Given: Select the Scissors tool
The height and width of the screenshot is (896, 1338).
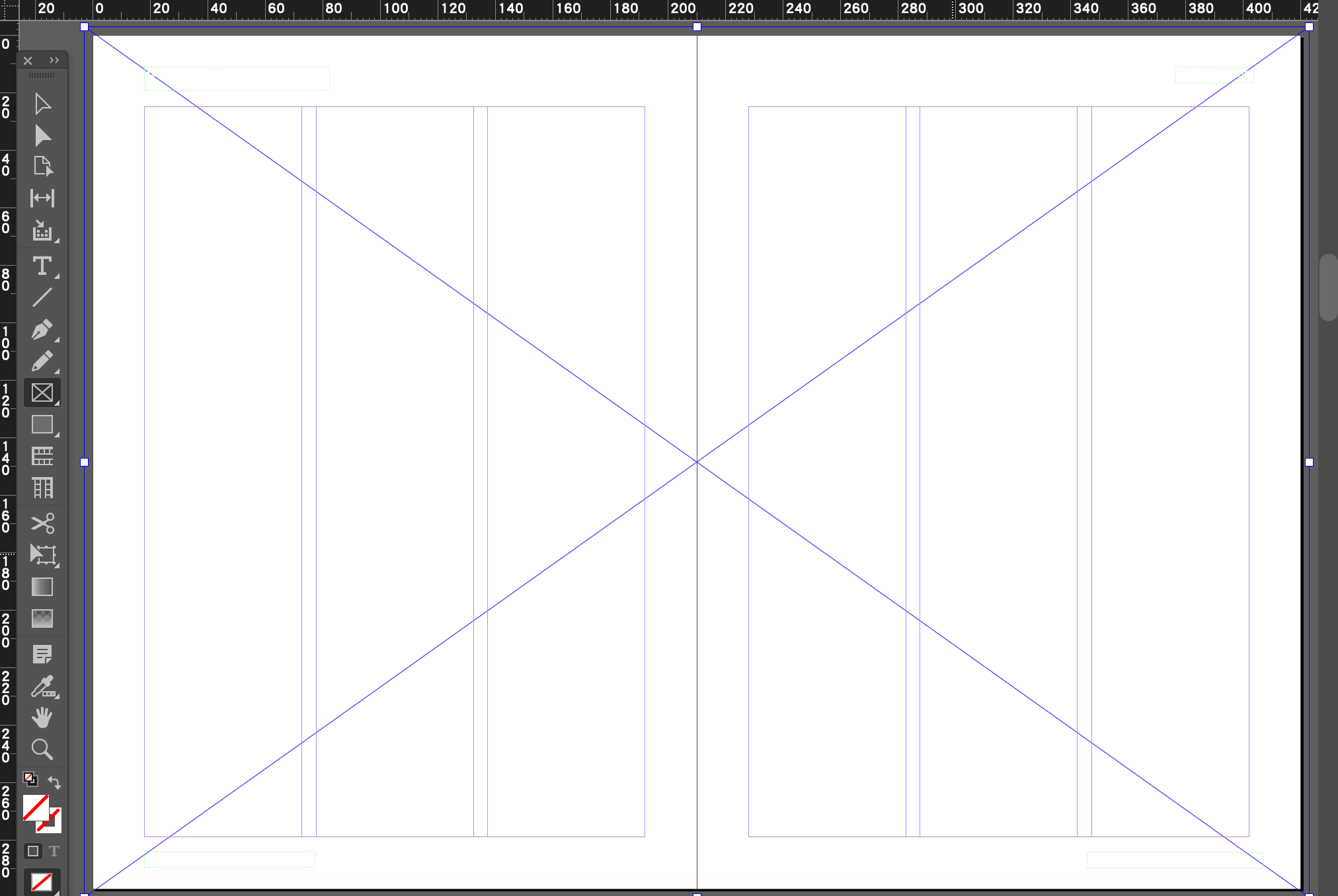Looking at the screenshot, I should pyautogui.click(x=42, y=523).
